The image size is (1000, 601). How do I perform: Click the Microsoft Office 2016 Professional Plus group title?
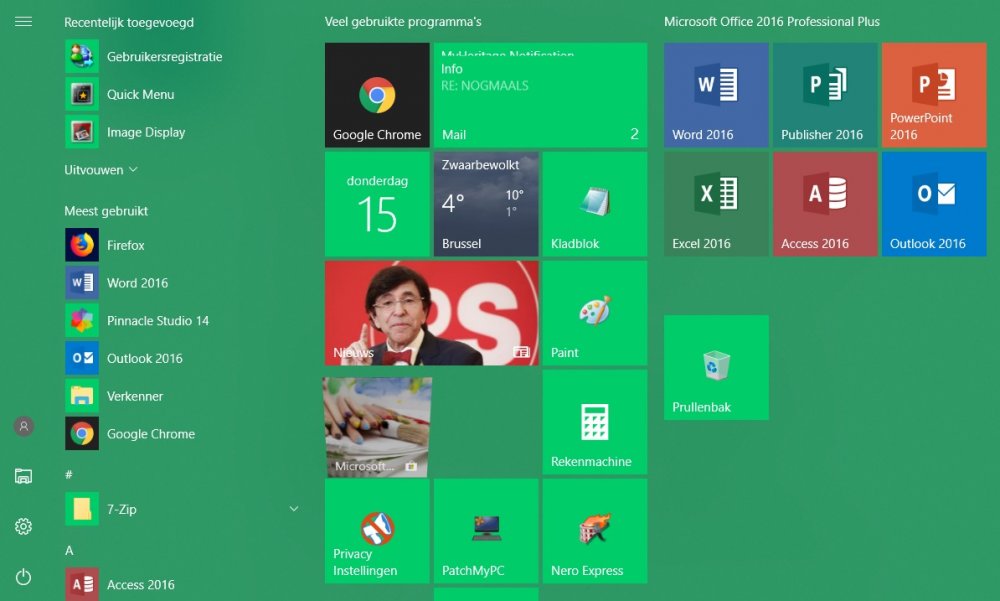point(772,22)
